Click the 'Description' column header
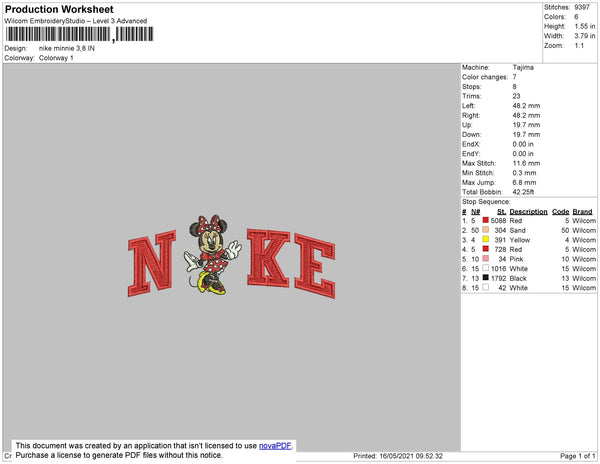This screenshot has width=600, height=464. pyautogui.click(x=528, y=212)
